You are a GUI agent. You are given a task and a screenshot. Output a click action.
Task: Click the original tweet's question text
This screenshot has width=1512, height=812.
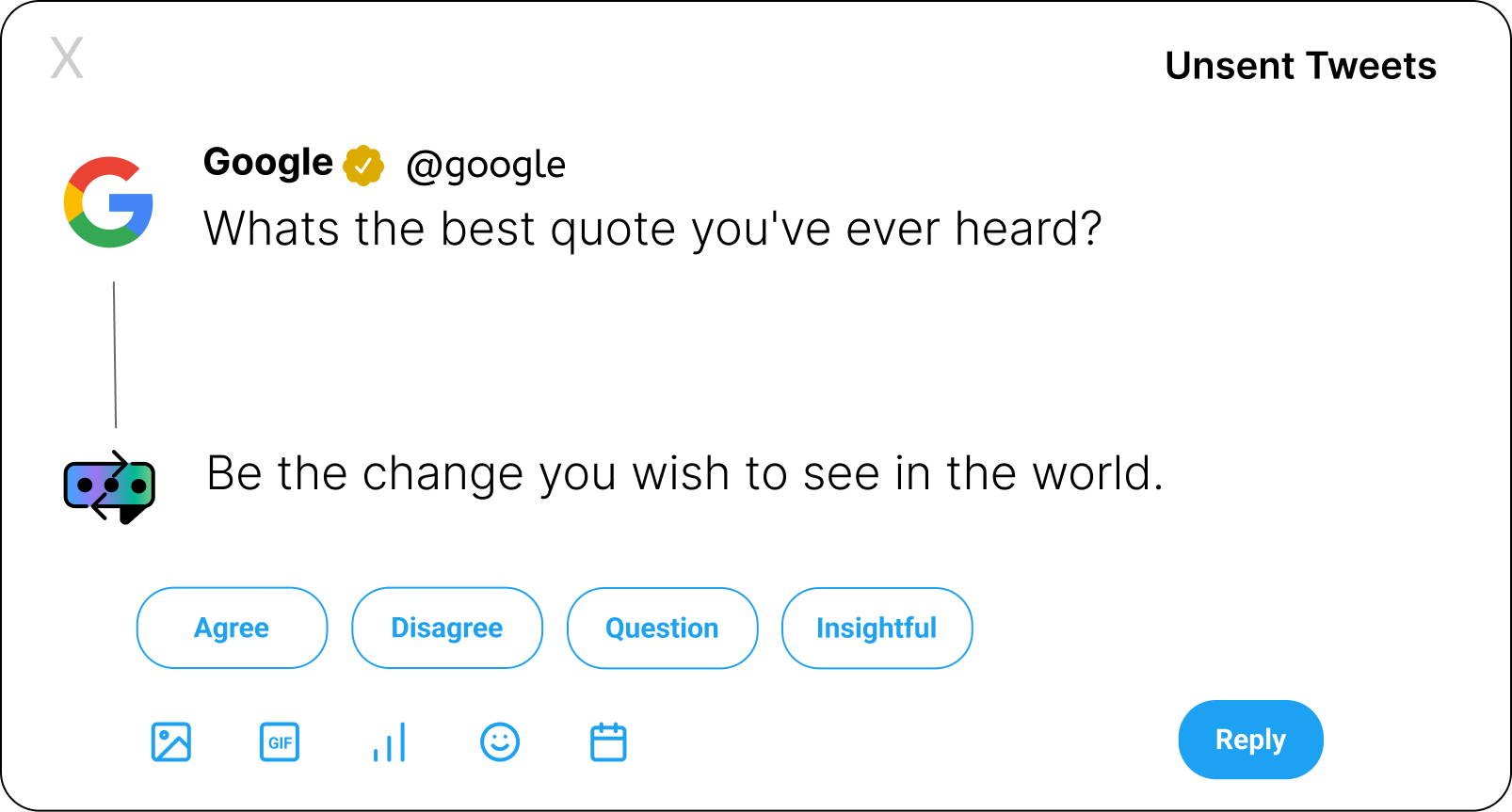pos(652,229)
